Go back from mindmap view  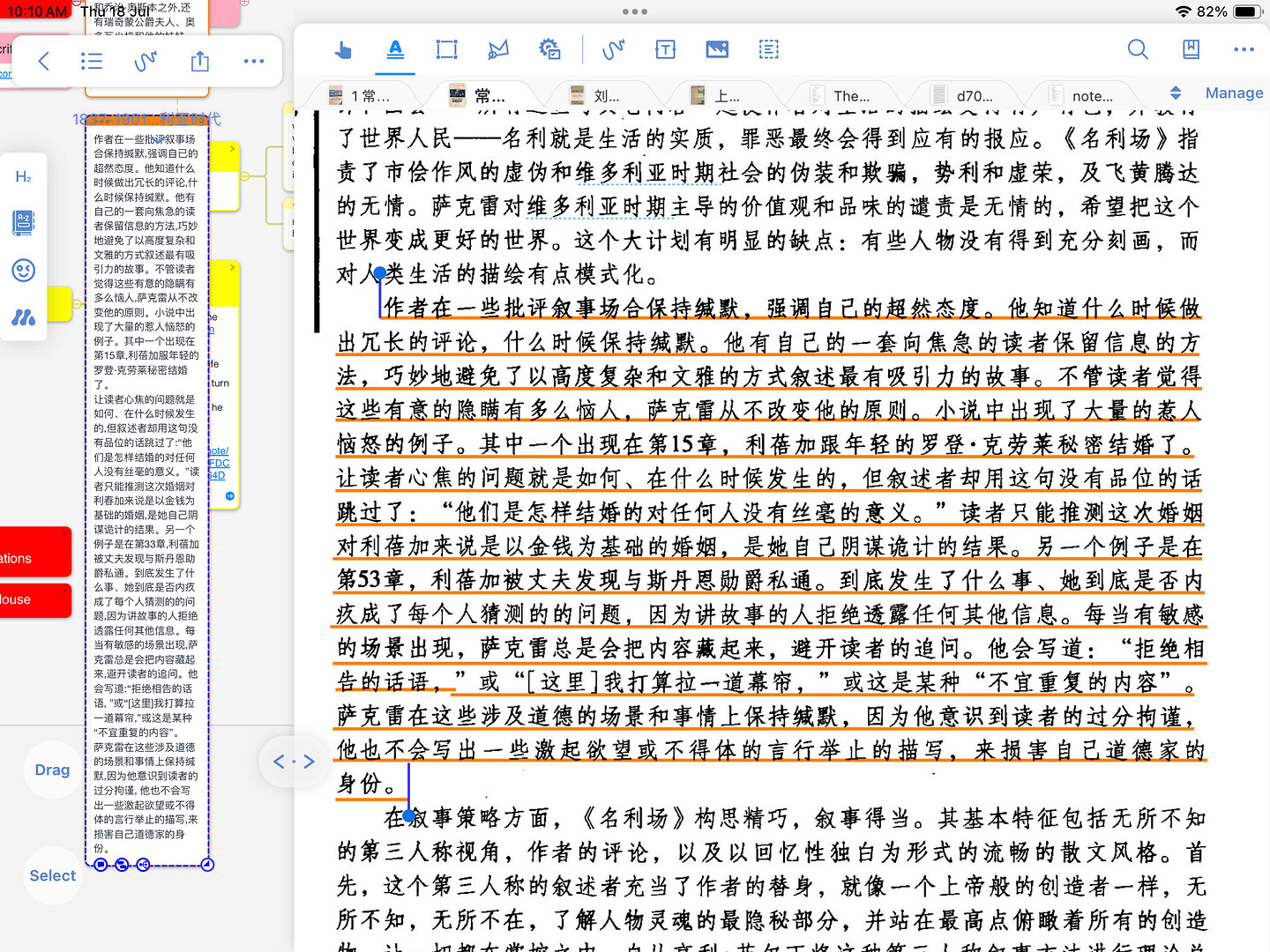point(44,61)
